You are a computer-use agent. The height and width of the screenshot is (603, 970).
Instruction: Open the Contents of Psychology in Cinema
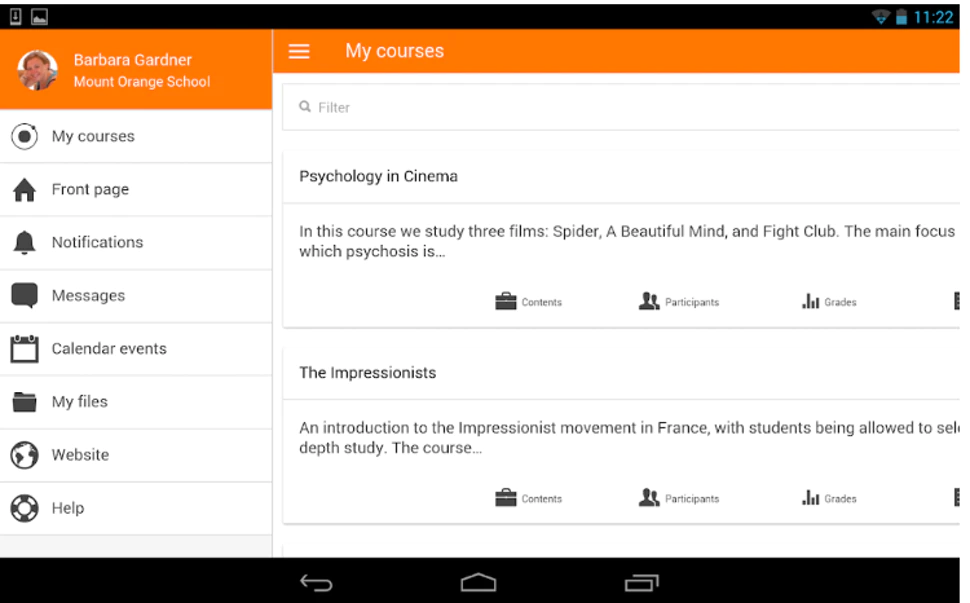tap(528, 301)
